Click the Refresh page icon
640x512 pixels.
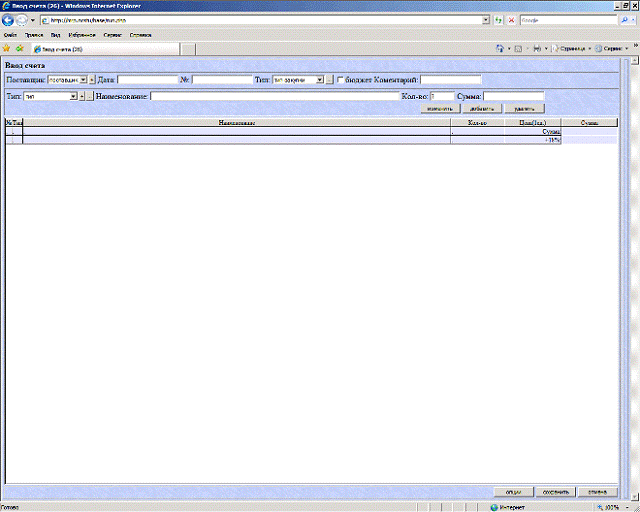point(498,20)
